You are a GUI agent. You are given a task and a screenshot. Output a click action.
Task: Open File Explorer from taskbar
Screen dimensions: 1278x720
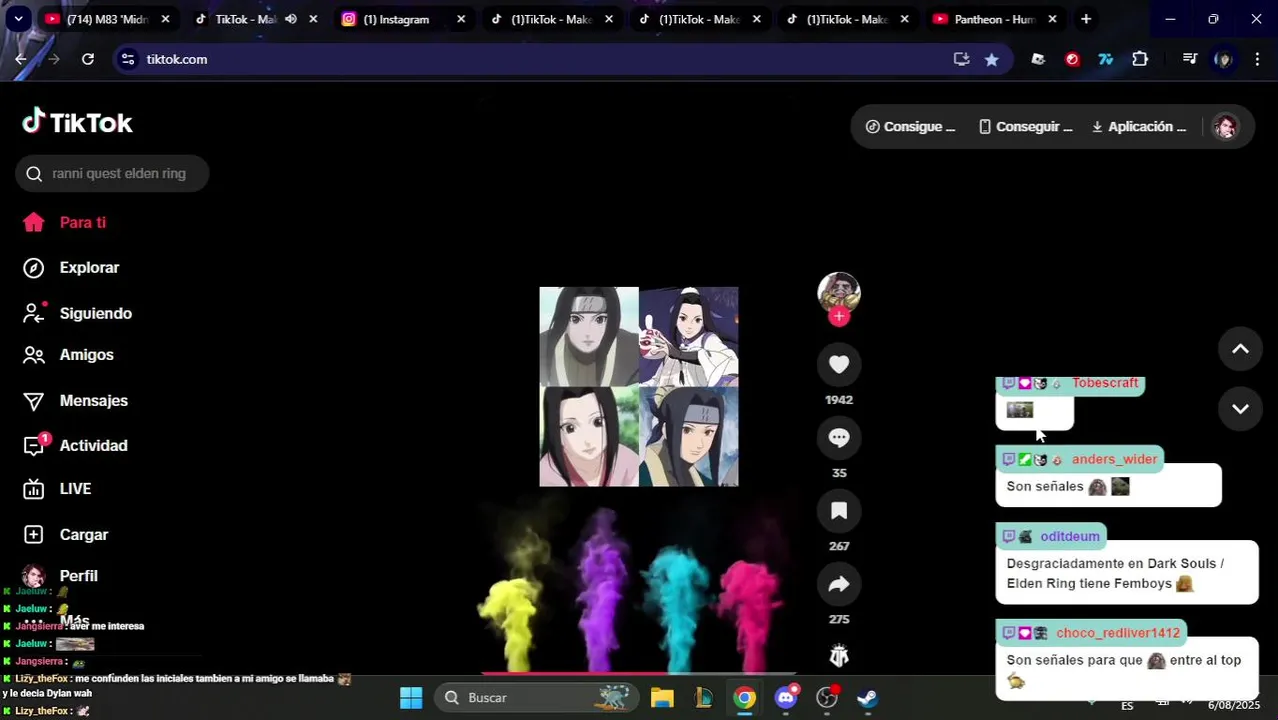click(662, 697)
